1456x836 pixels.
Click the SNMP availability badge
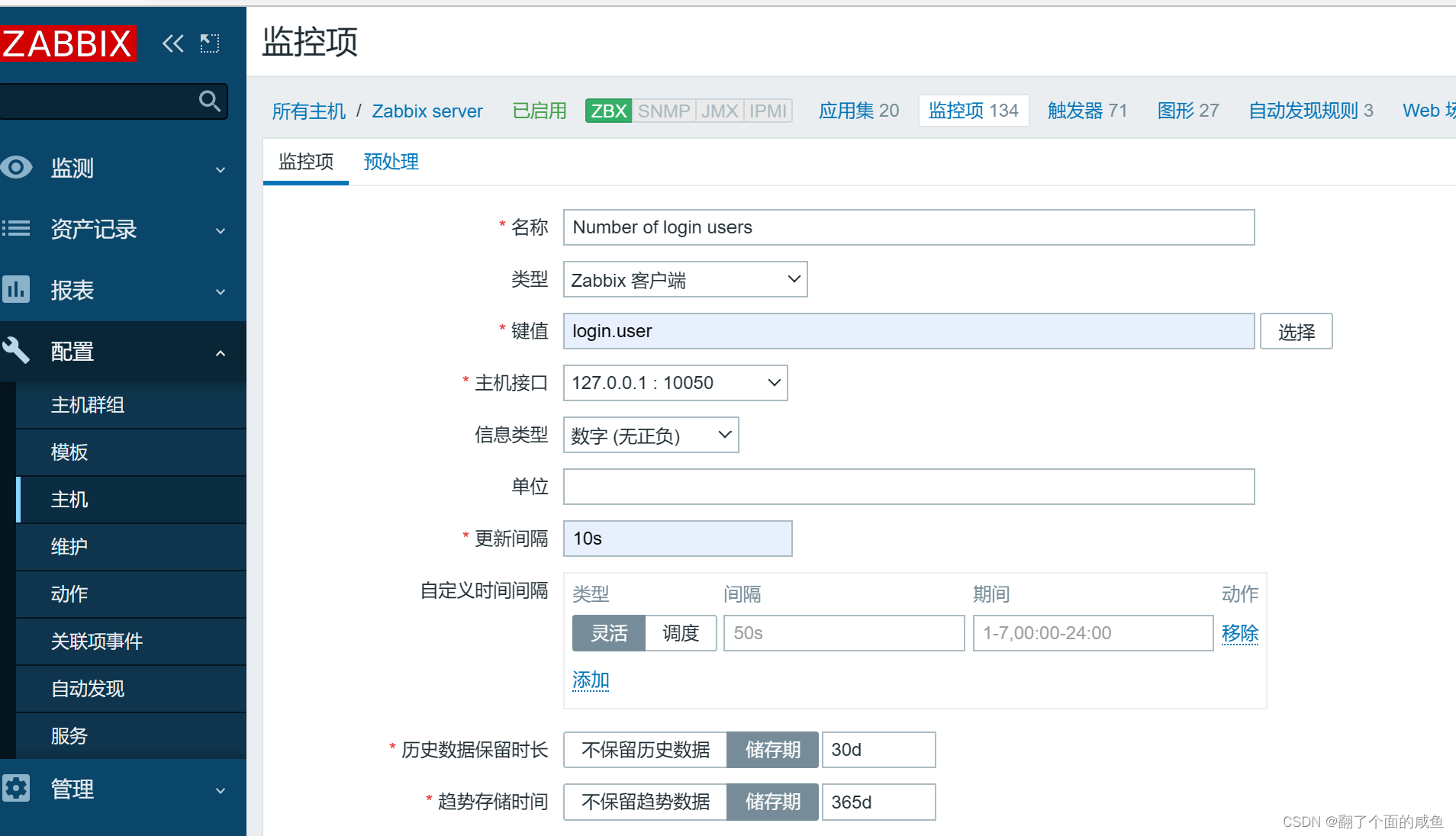[x=664, y=111]
